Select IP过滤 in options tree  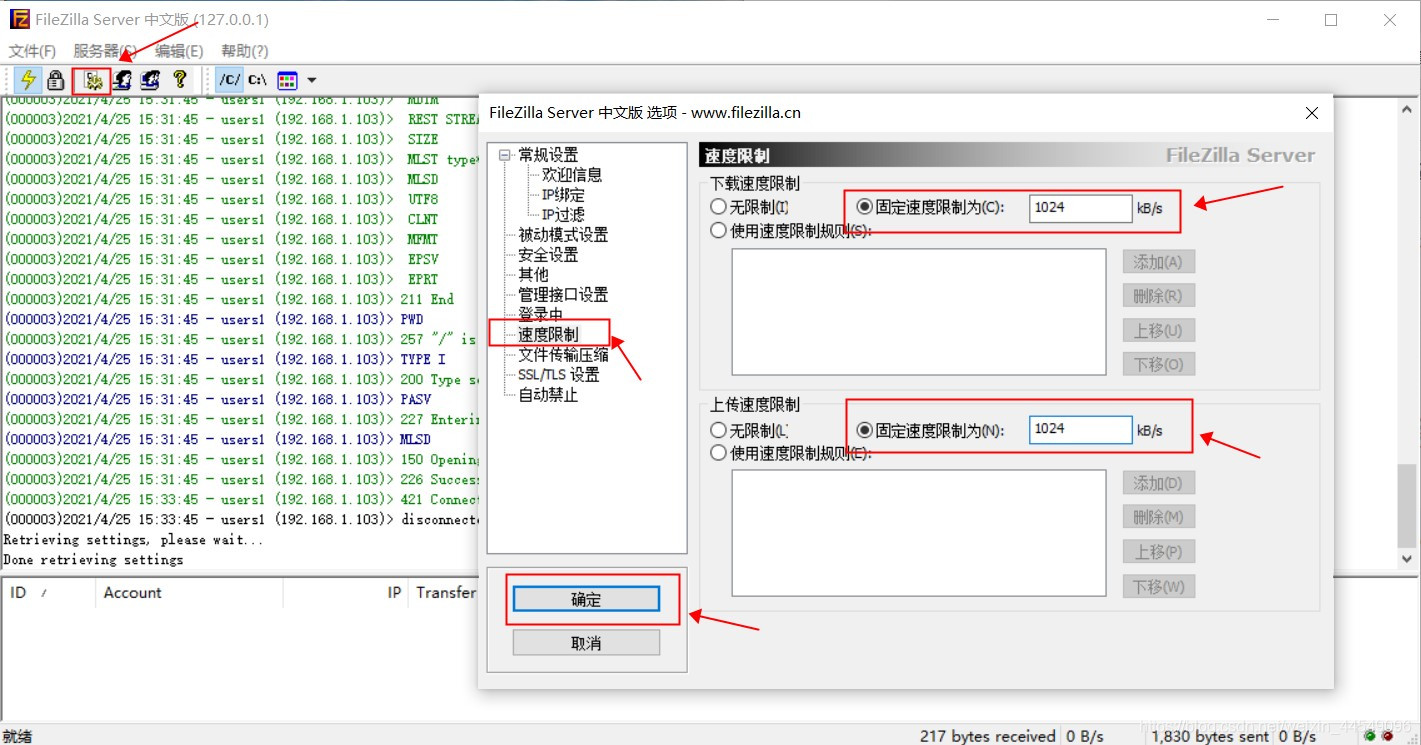click(563, 215)
